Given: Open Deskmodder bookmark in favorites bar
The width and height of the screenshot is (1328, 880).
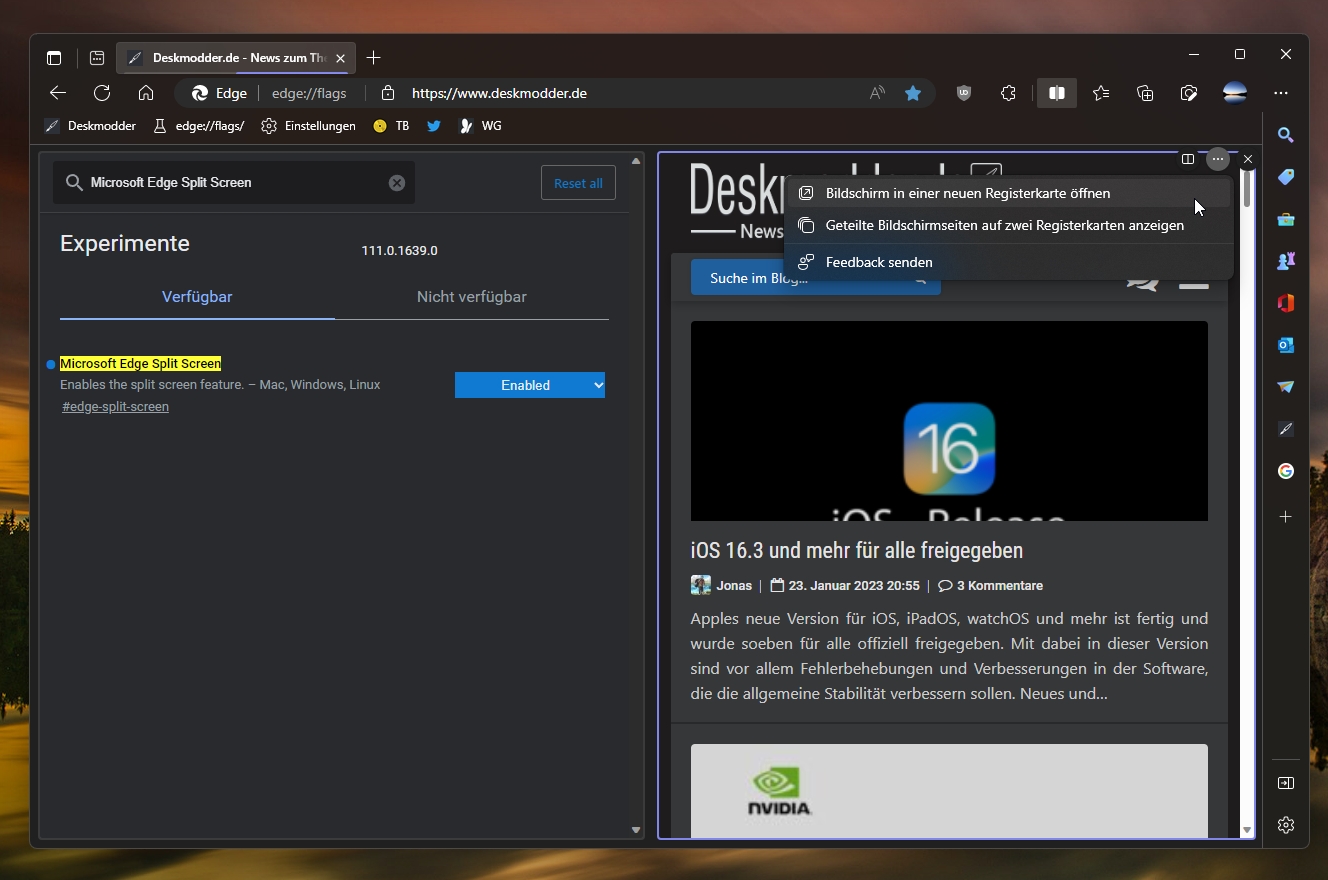Looking at the screenshot, I should (90, 126).
